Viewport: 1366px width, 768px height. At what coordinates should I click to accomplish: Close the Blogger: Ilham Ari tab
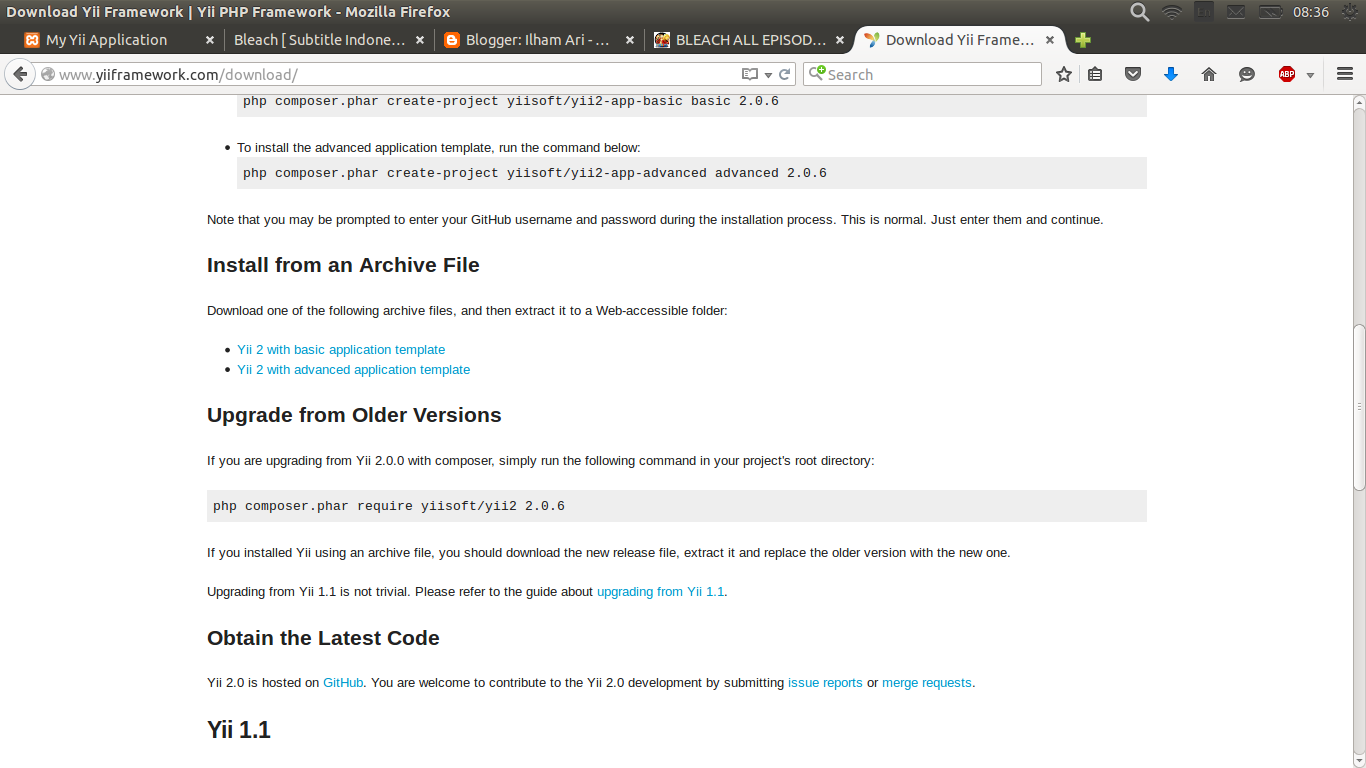[x=630, y=40]
